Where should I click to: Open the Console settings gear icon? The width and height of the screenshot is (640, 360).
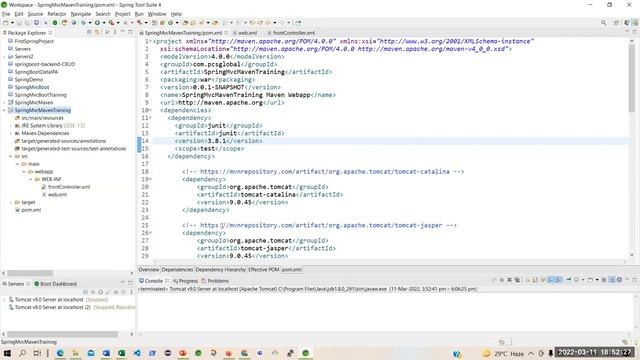[619, 280]
